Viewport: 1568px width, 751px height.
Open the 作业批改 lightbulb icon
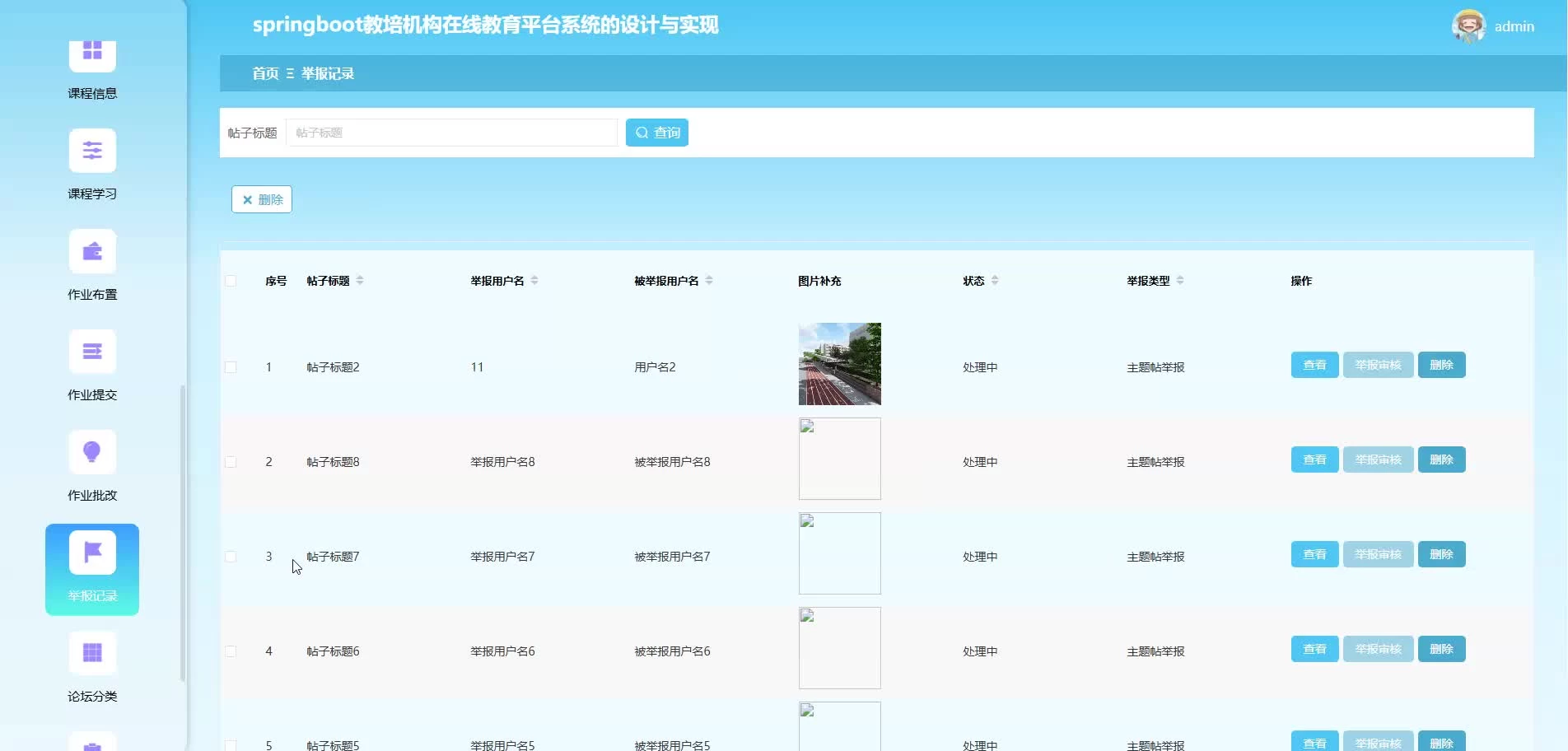pyautogui.click(x=92, y=452)
